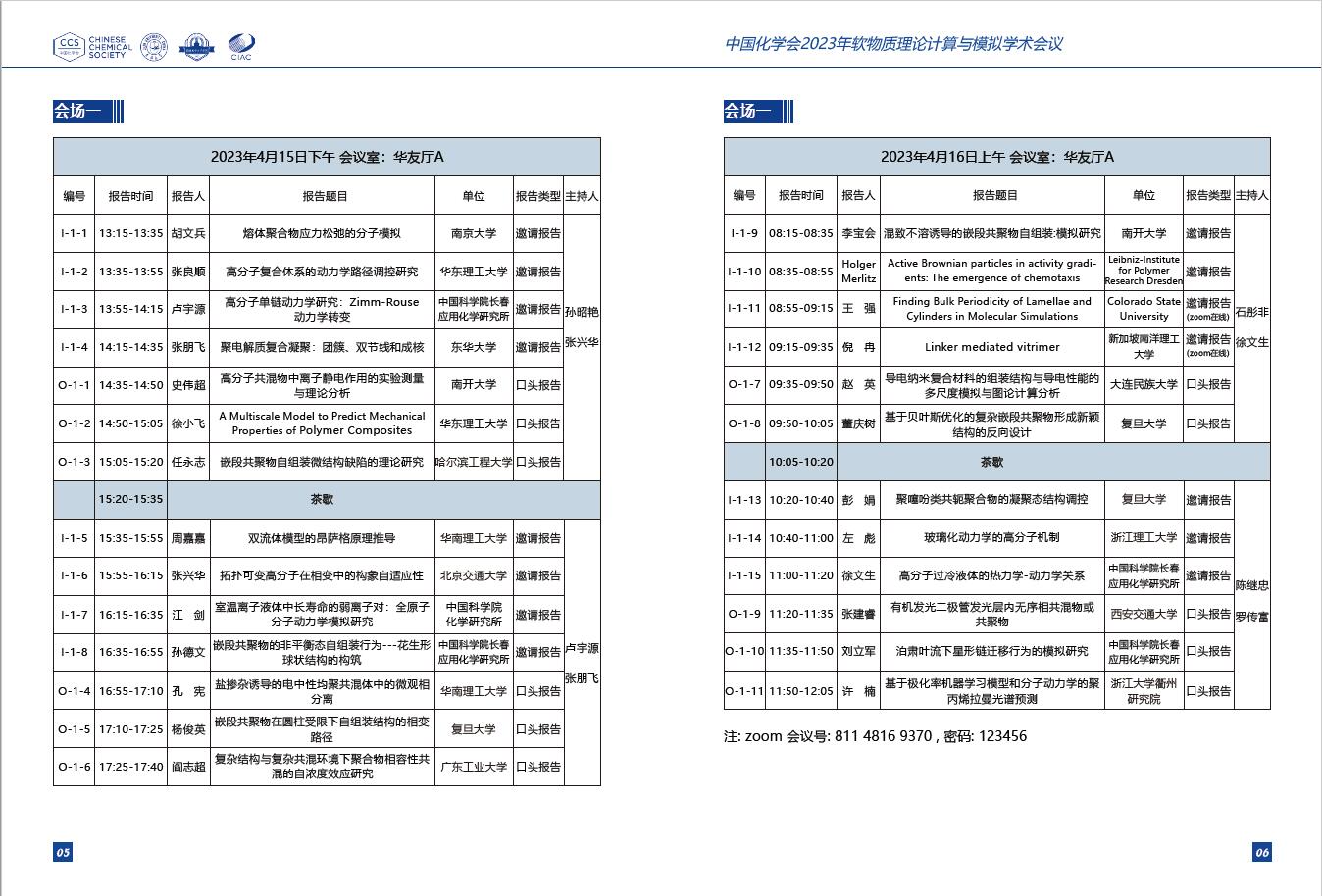Click the 茶歇 row at 15:20-15:35

[322, 499]
